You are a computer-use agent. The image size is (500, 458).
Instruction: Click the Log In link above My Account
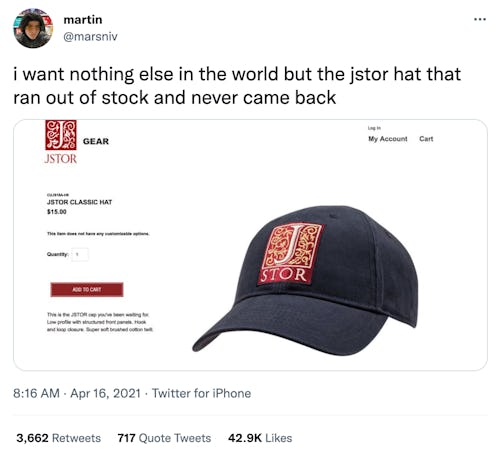point(374,128)
